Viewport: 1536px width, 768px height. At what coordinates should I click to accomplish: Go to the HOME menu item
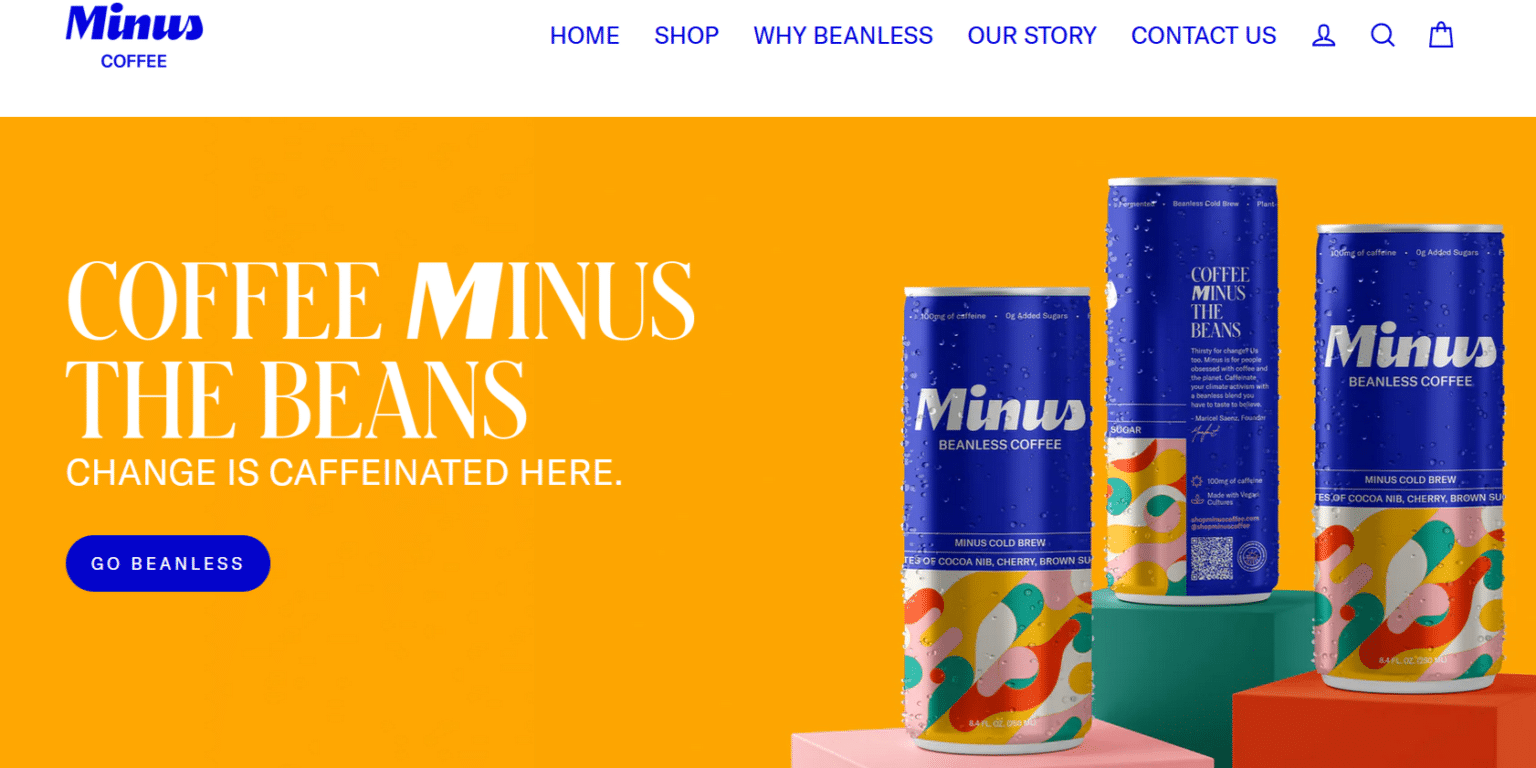tap(585, 36)
